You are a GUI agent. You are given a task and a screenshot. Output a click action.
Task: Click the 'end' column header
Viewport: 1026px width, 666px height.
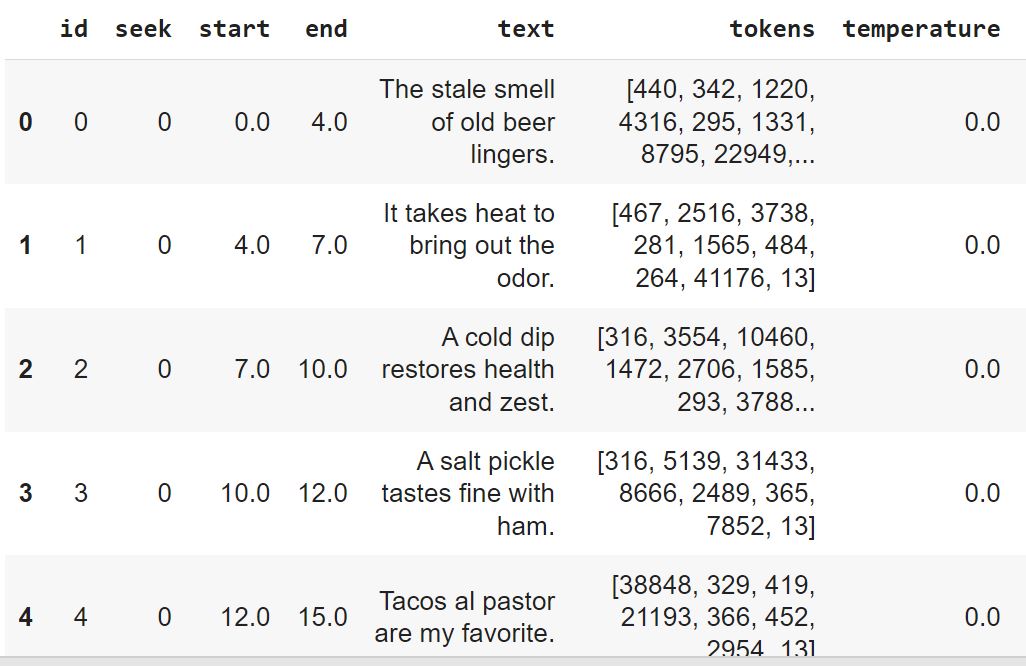tap(326, 29)
